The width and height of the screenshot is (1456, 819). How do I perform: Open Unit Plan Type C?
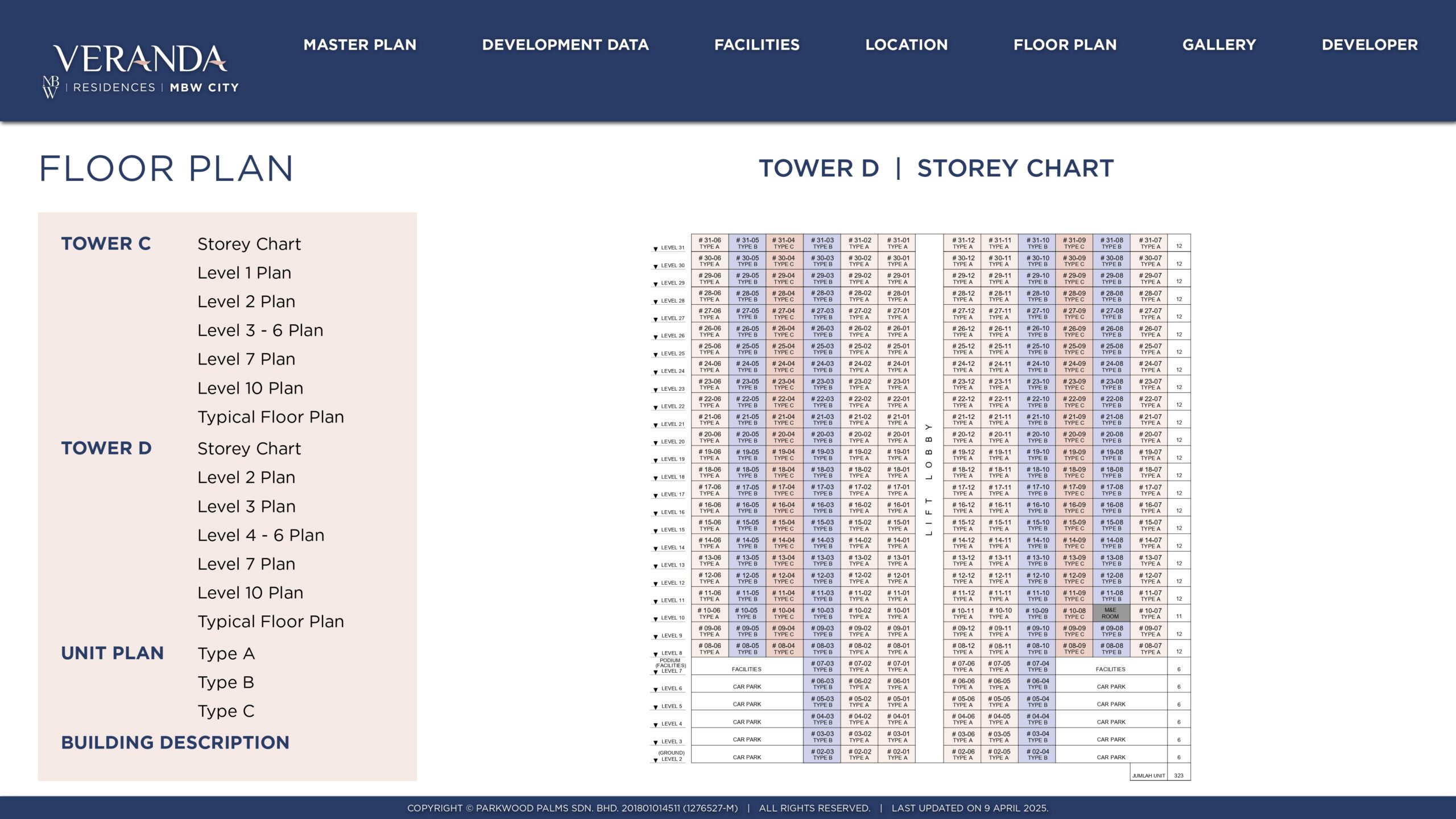(226, 712)
